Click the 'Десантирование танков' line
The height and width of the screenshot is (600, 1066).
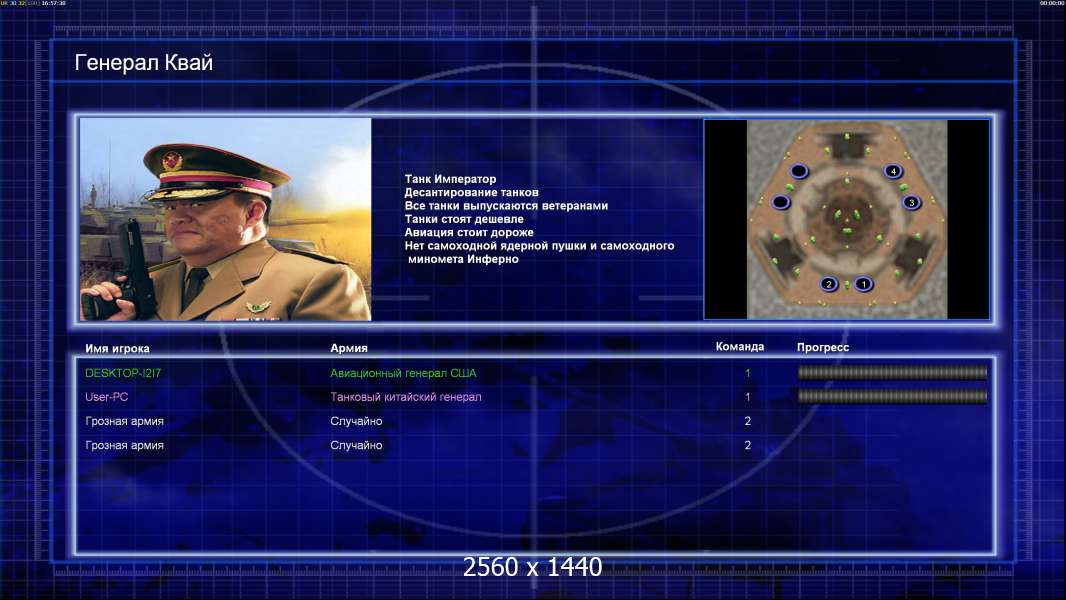point(471,192)
